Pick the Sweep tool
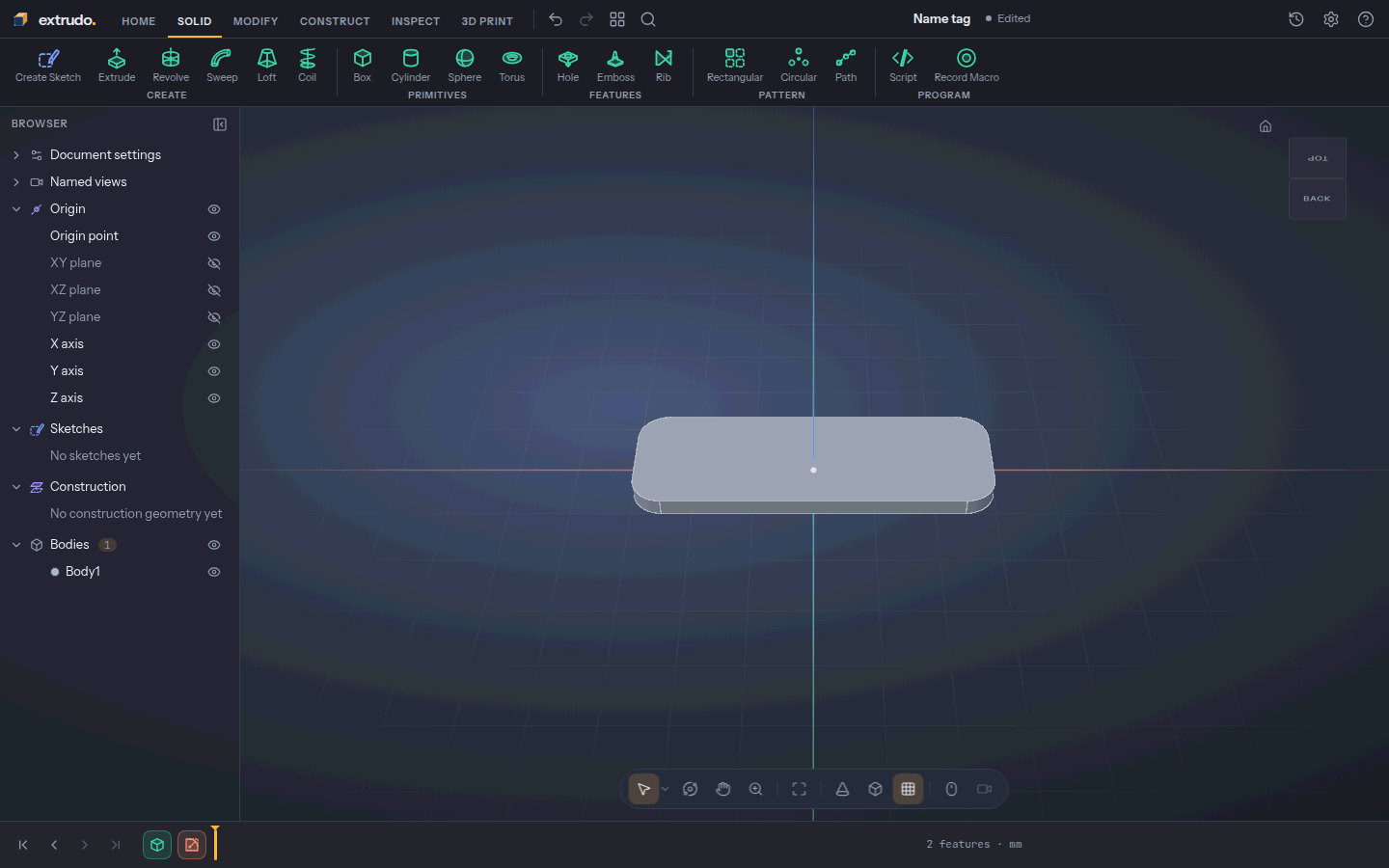 (222, 66)
